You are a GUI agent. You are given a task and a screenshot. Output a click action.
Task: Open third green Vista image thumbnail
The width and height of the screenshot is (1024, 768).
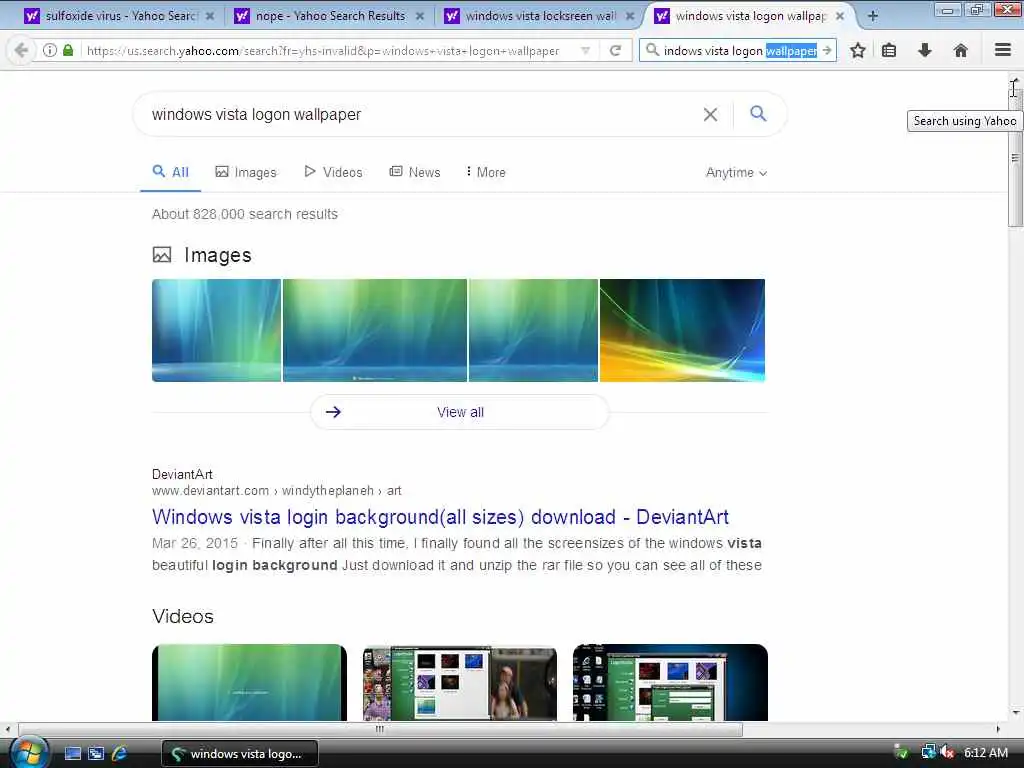[x=533, y=330]
